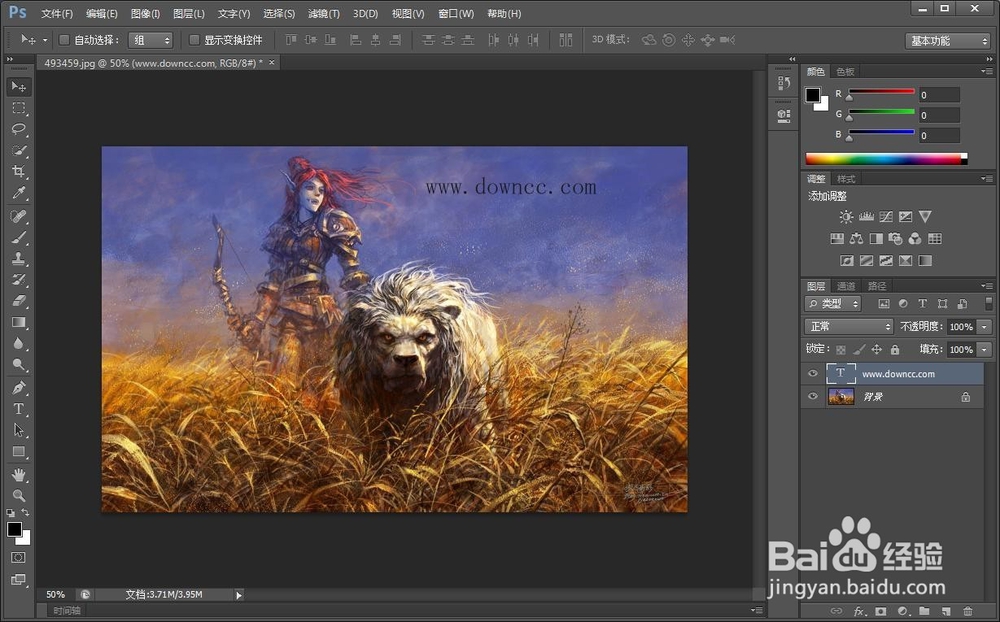Select the Eyedropper tool
This screenshot has height=622, width=1000.
click(18, 193)
